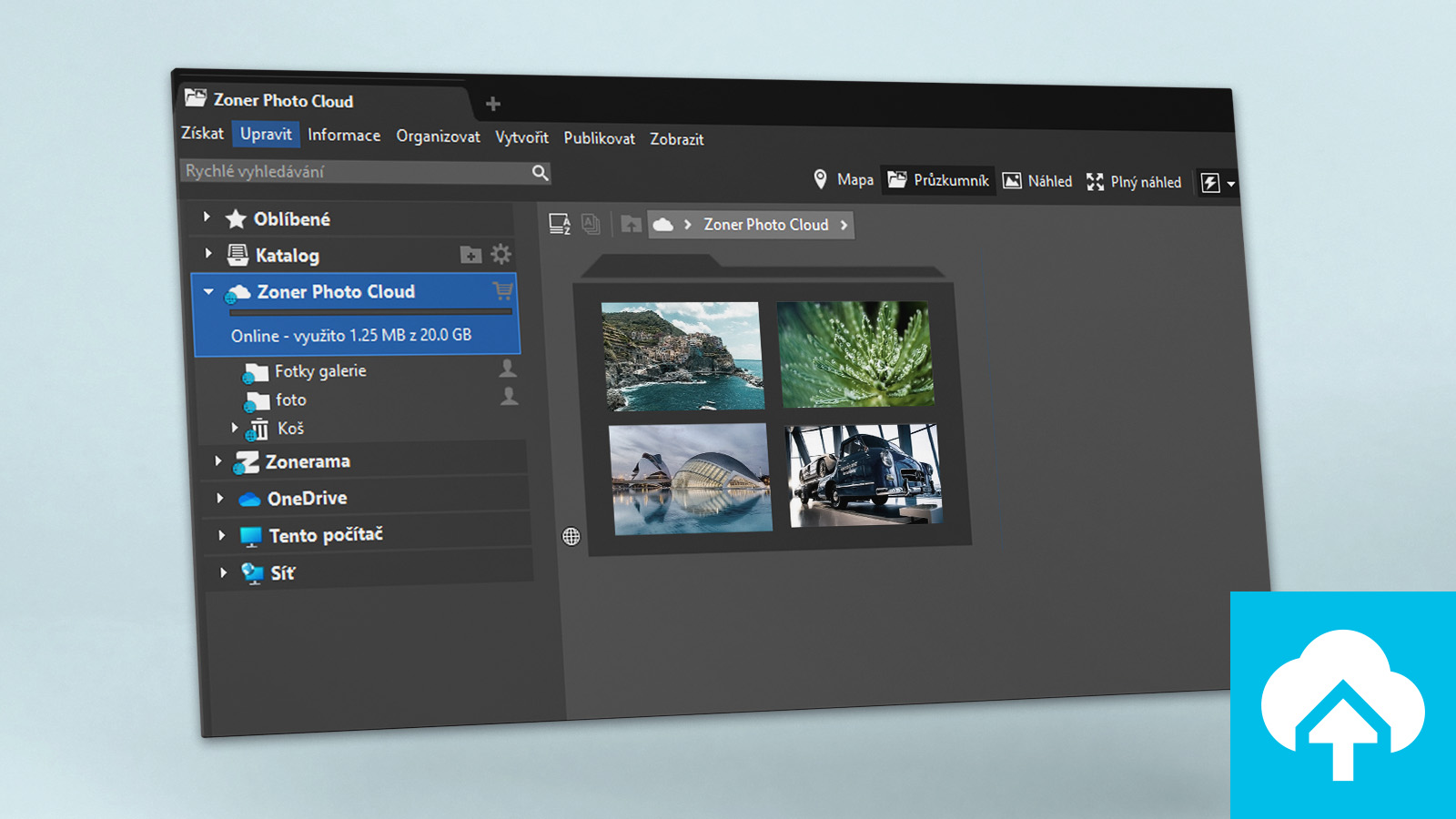Click the go up folder icon
Screen dimensions: 1456x819
[631, 224]
